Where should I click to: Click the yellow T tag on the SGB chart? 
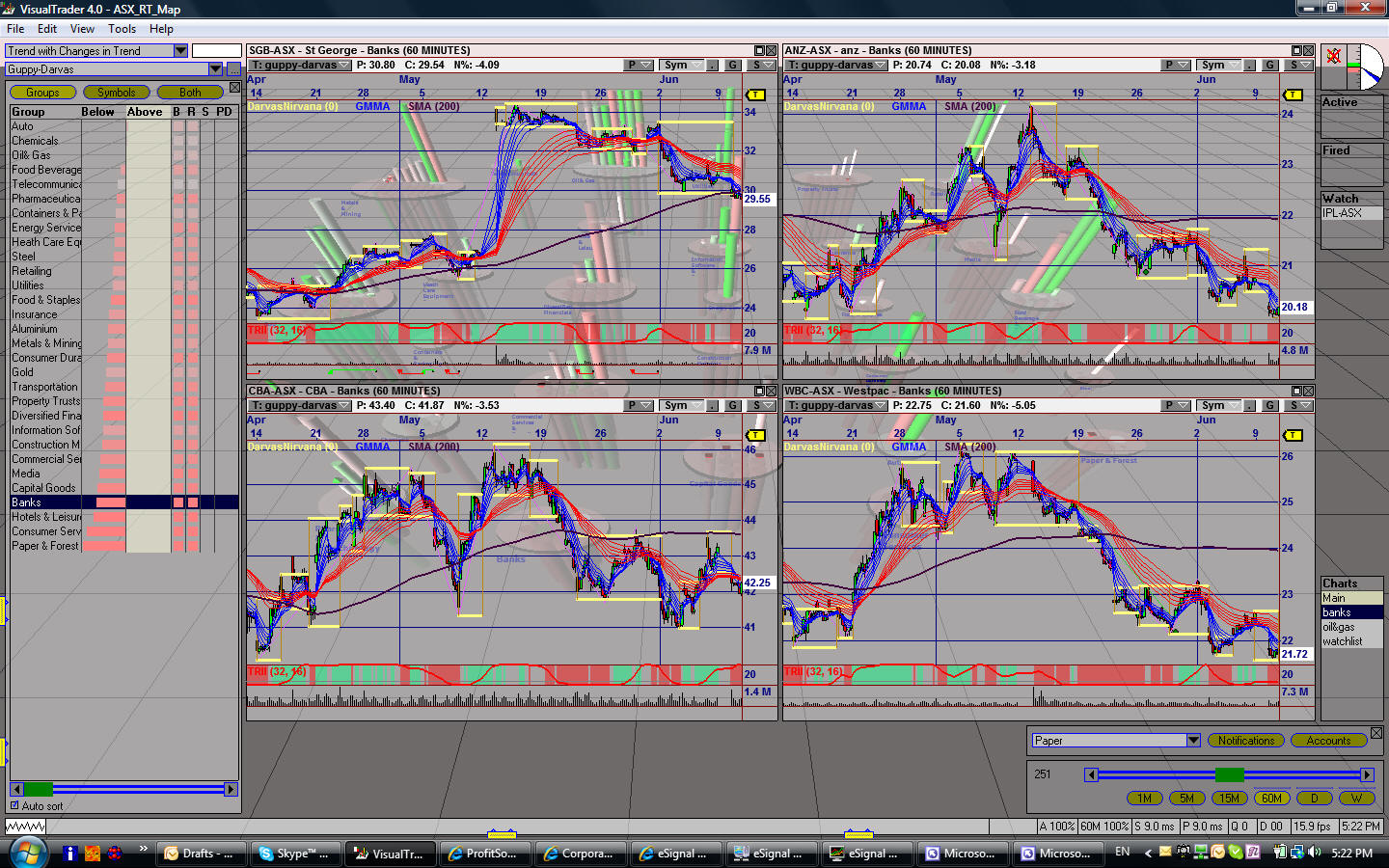pyautogui.click(x=755, y=95)
